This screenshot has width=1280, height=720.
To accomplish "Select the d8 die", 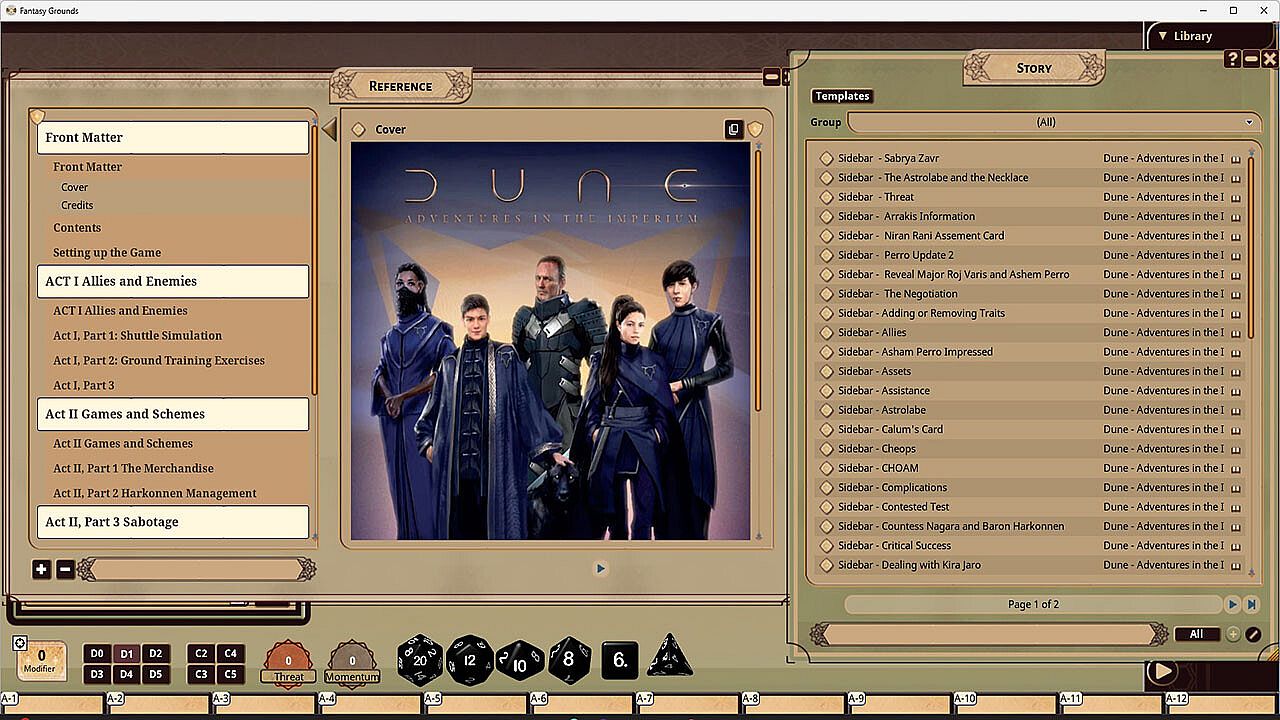I will (x=569, y=660).
